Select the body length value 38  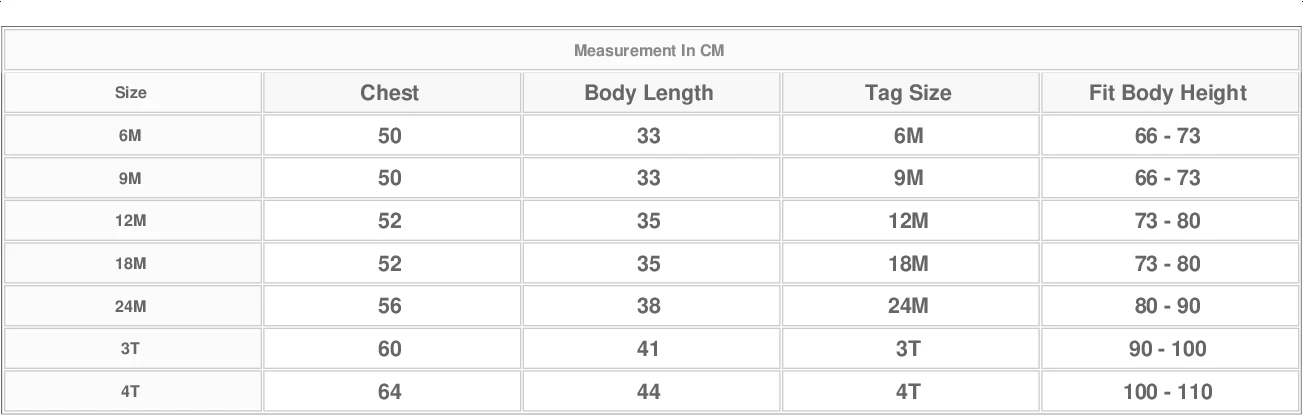pos(649,307)
